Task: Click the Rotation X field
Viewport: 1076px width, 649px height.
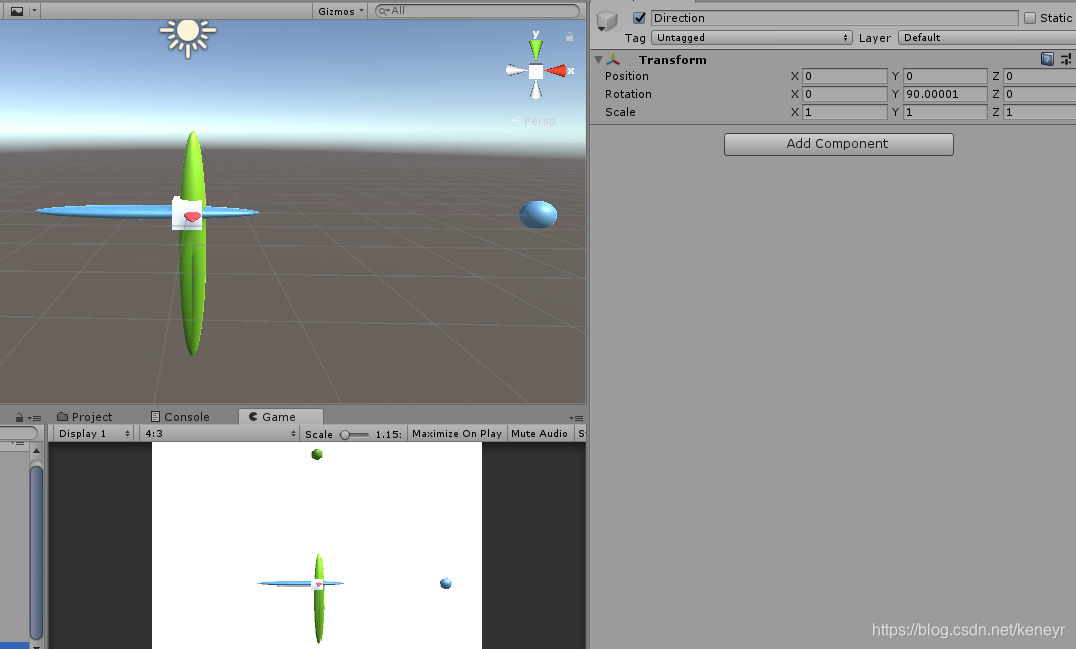Action: click(x=845, y=94)
